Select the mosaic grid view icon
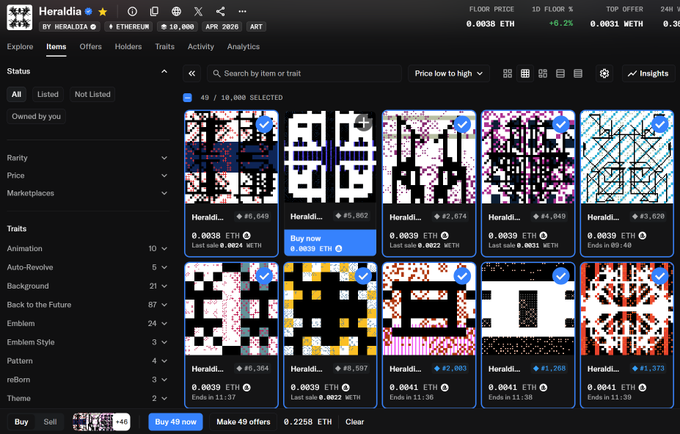 click(x=543, y=74)
